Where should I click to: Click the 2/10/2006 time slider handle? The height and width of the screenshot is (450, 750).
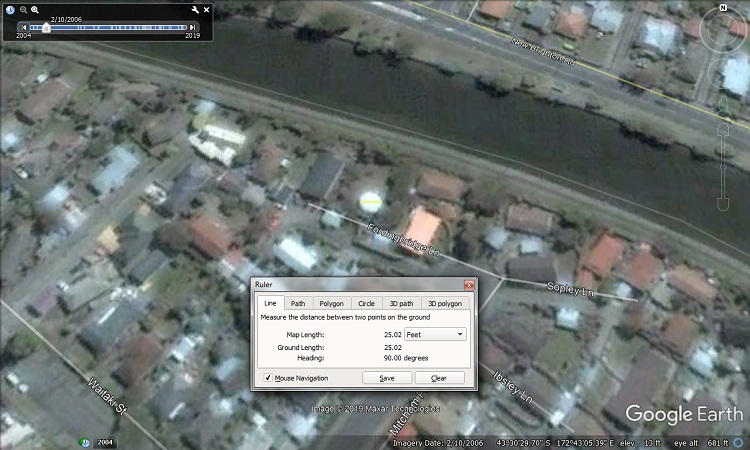46,27
